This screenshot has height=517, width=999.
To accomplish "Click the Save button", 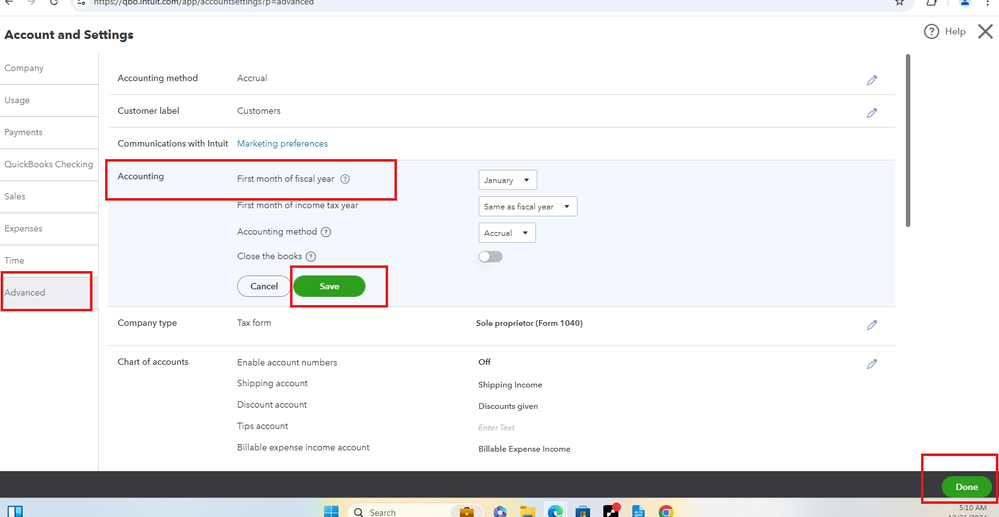I will tap(329, 286).
